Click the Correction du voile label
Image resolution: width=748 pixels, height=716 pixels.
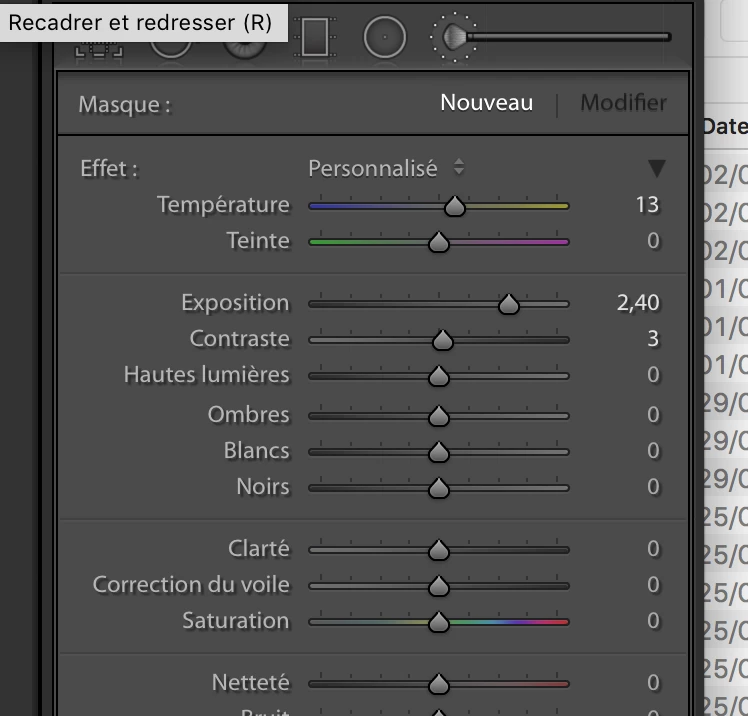(x=191, y=585)
